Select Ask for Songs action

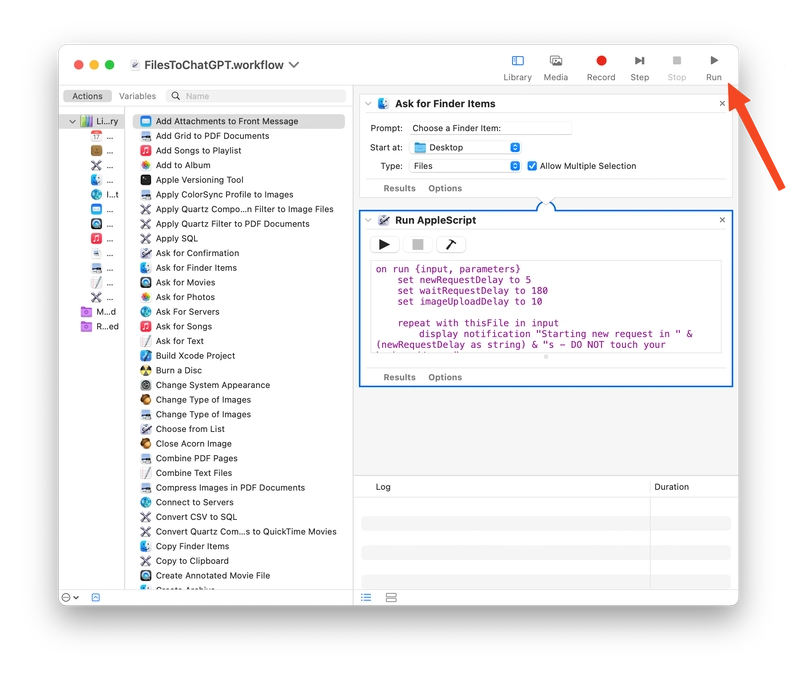point(183,327)
